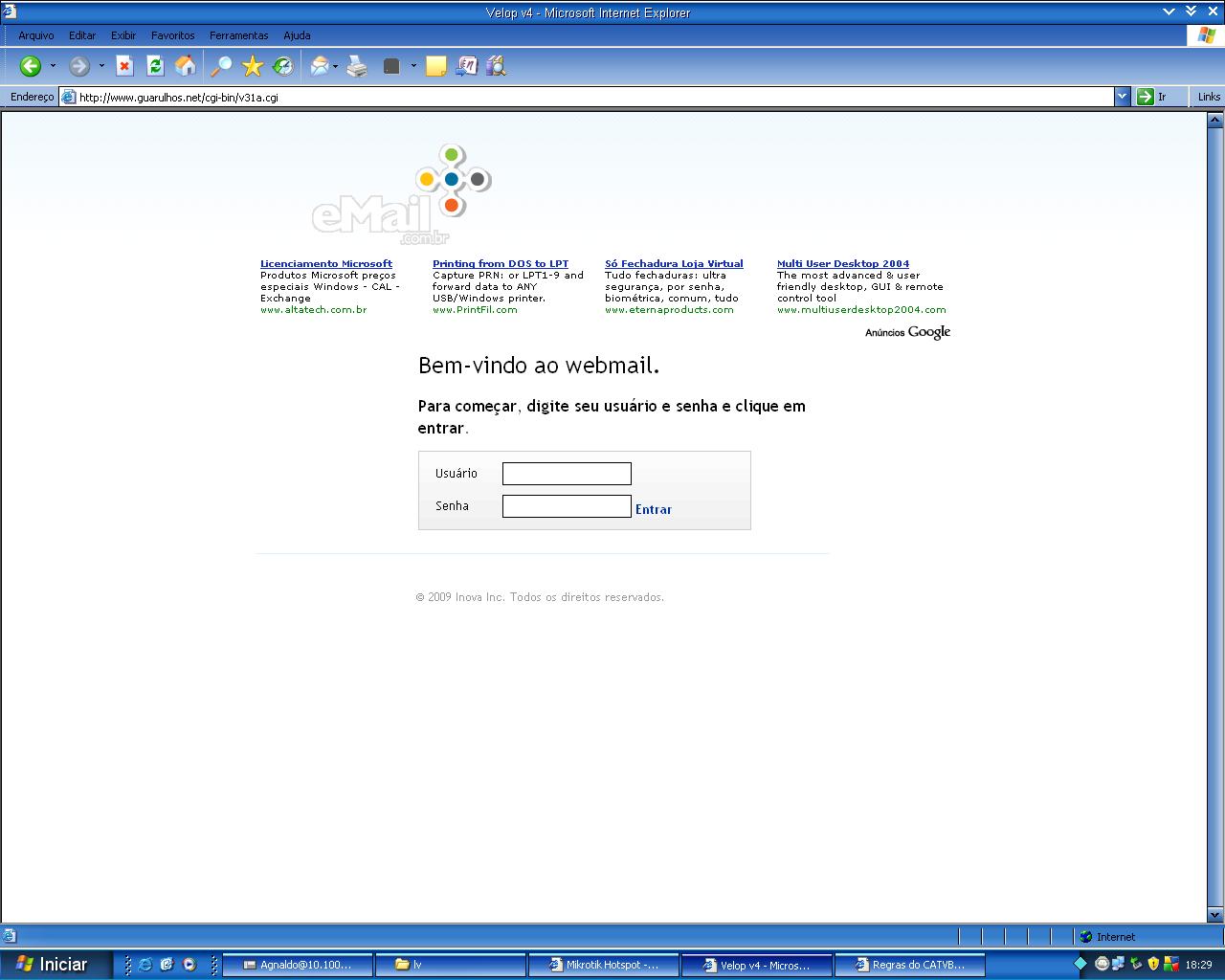Click the Entrar login link
1225x980 pixels.
click(654, 509)
